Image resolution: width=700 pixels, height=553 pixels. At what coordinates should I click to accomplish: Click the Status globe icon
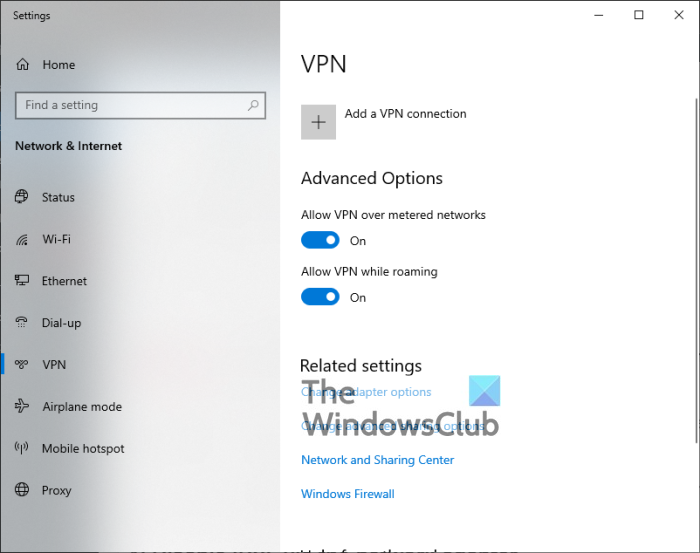[22, 197]
